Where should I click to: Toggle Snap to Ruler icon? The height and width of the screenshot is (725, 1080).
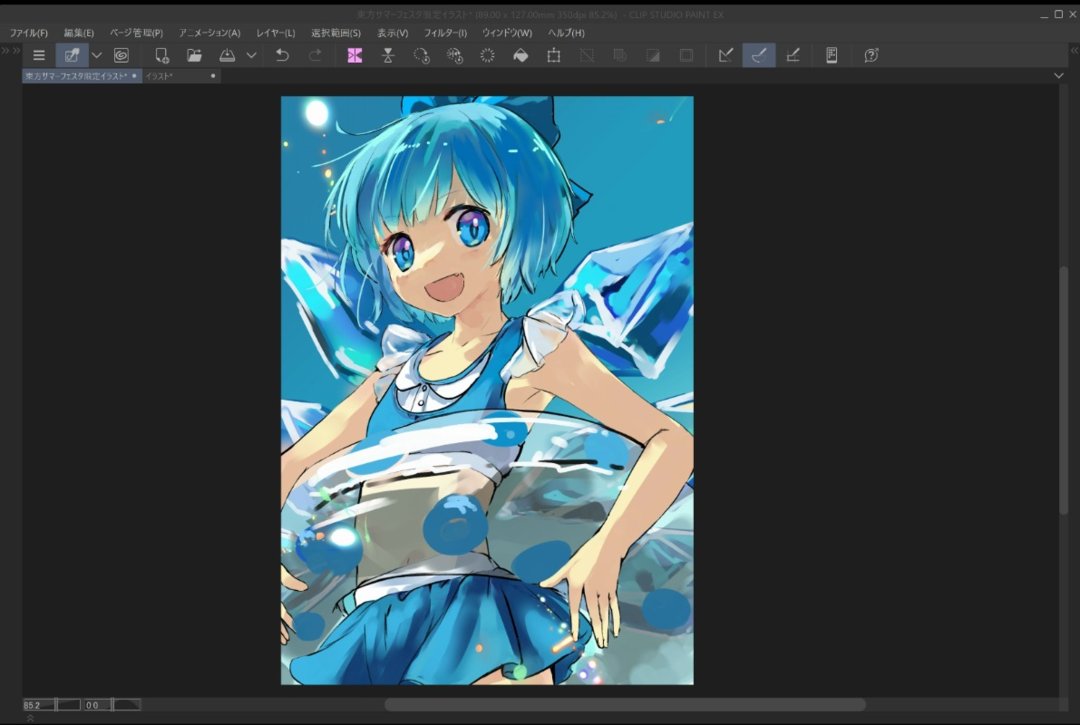pos(725,55)
